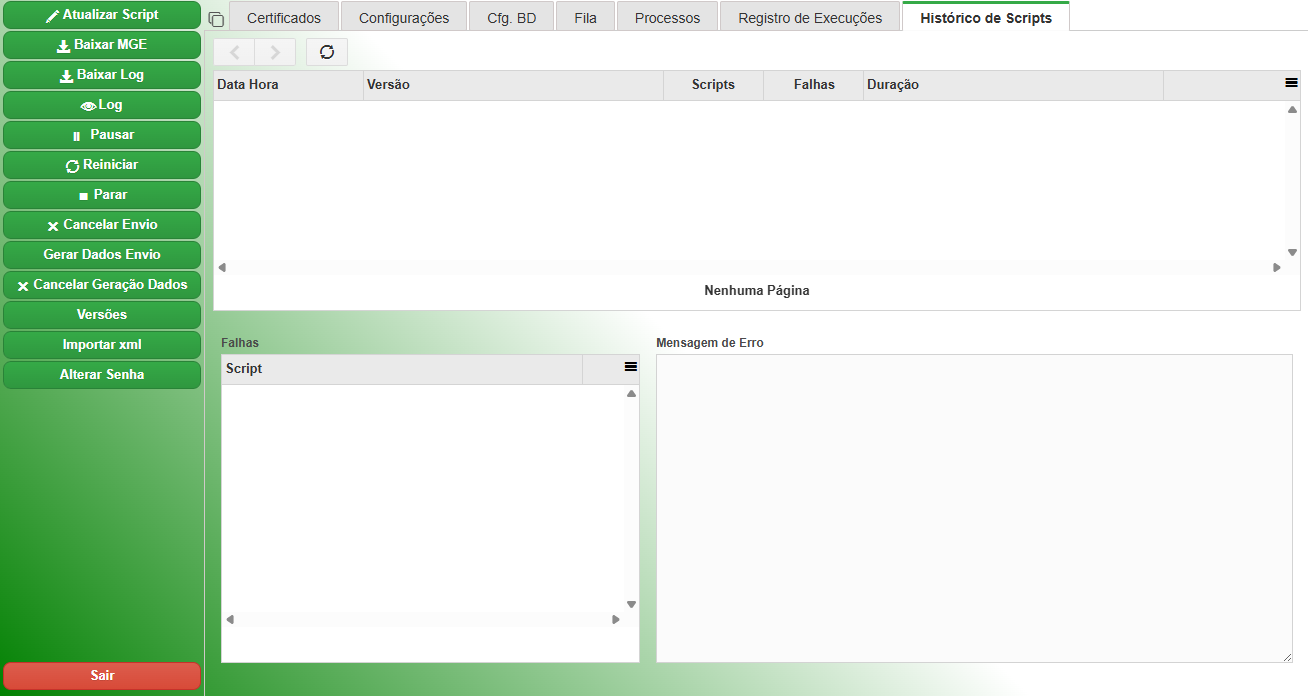Open Versões button
The height and width of the screenshot is (696, 1308).
coord(102,315)
